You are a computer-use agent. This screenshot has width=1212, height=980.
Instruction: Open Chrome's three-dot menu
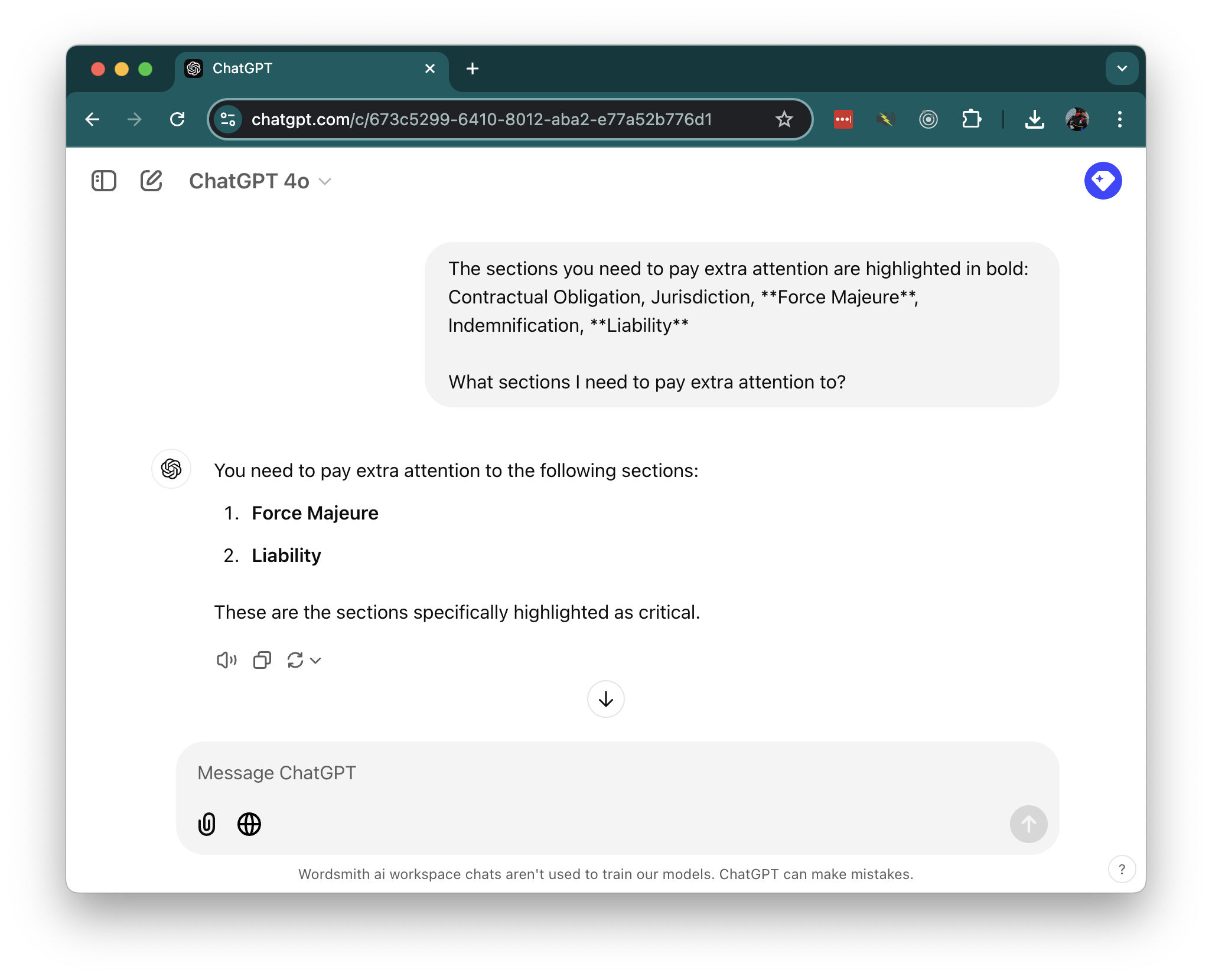(1119, 119)
